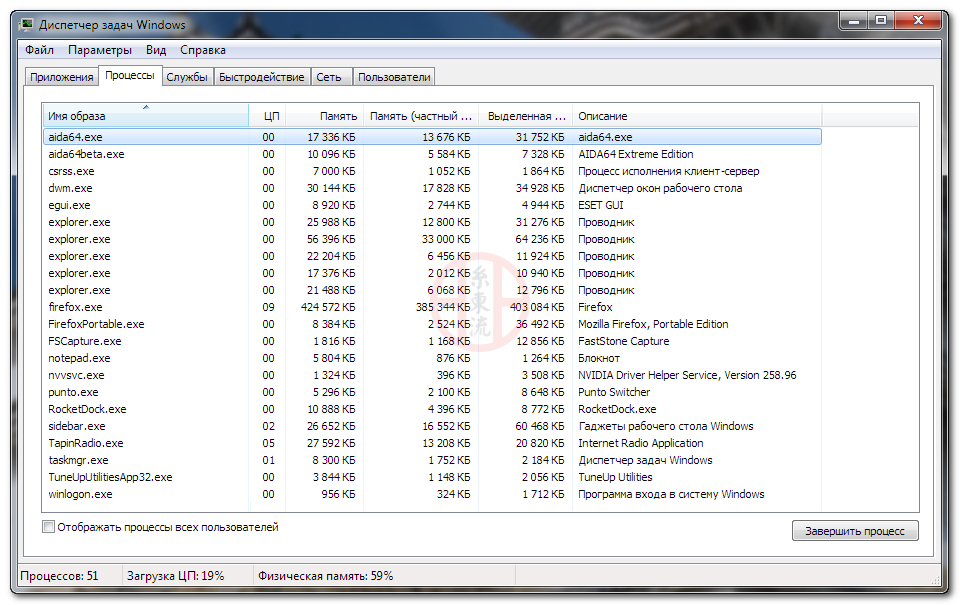Click Процессов: 51 in status bar

pos(59,576)
